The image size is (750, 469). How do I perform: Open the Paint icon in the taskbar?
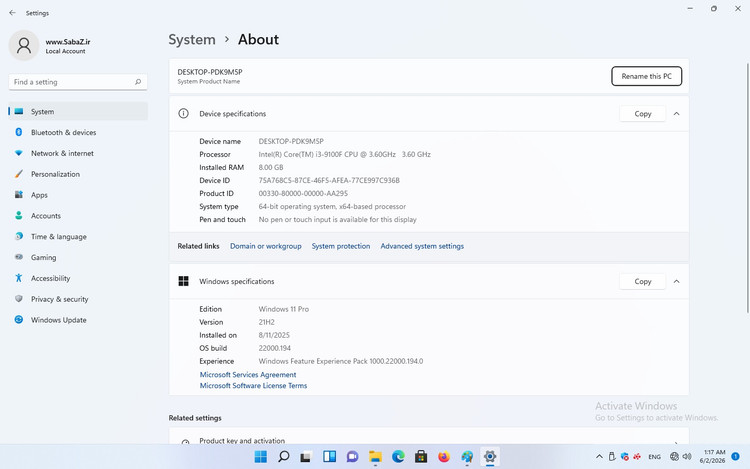coord(467,457)
